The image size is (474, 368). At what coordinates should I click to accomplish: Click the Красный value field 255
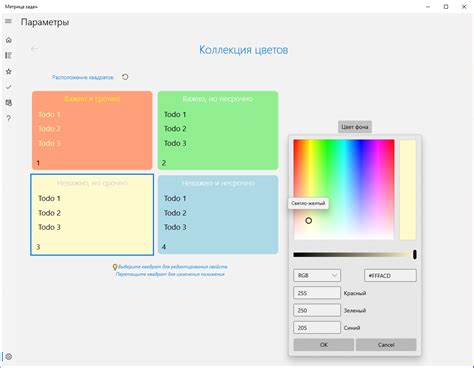coord(317,293)
